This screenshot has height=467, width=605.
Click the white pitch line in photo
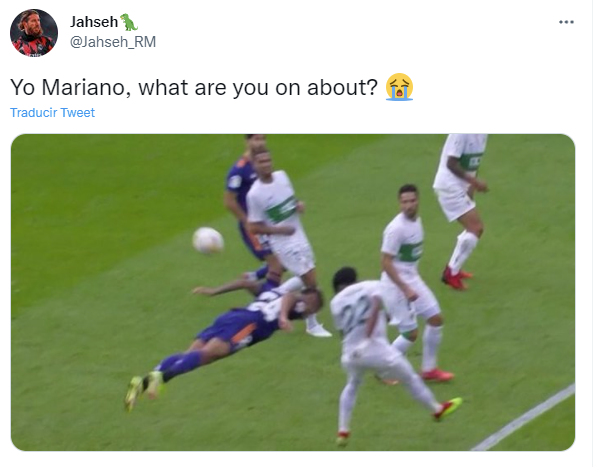525,418
